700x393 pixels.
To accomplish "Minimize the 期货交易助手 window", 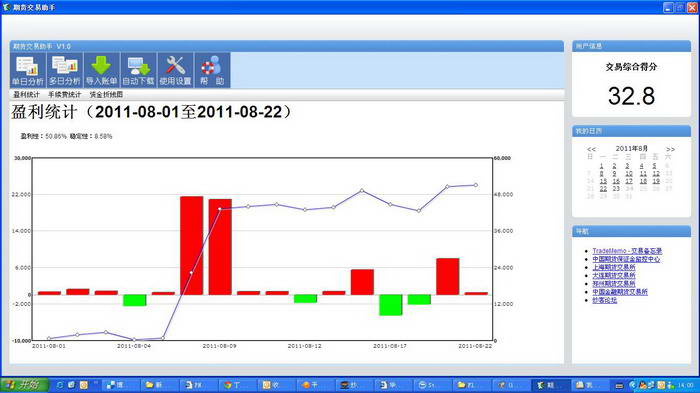I will point(668,7).
